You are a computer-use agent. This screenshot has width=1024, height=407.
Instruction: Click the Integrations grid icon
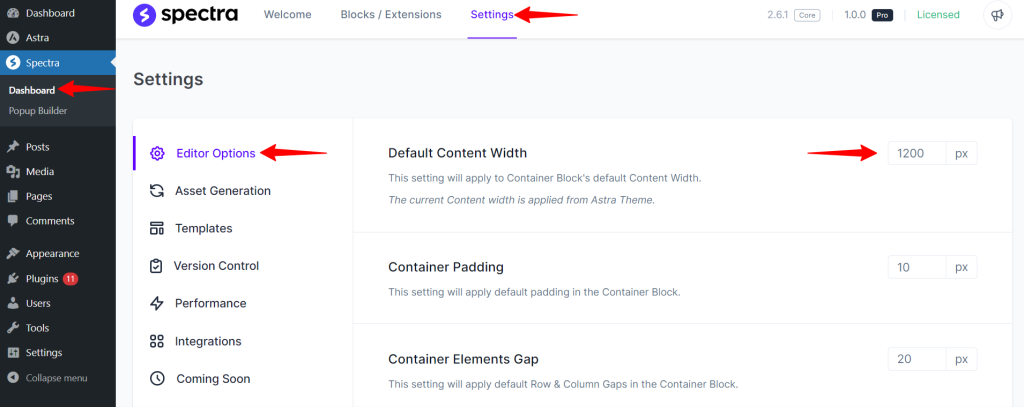(157, 342)
